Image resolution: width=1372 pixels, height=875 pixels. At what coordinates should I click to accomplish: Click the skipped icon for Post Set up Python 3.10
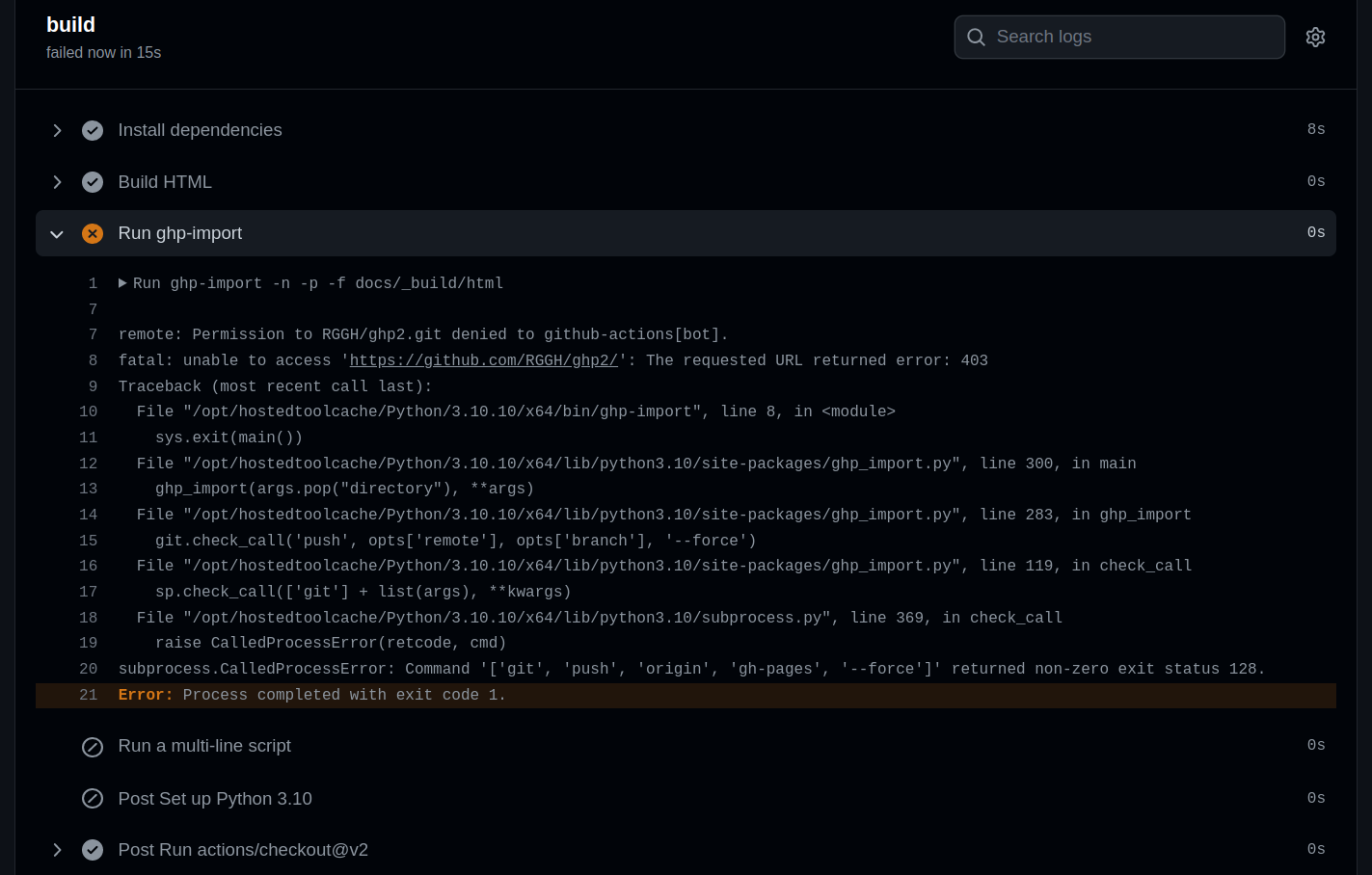point(93,798)
